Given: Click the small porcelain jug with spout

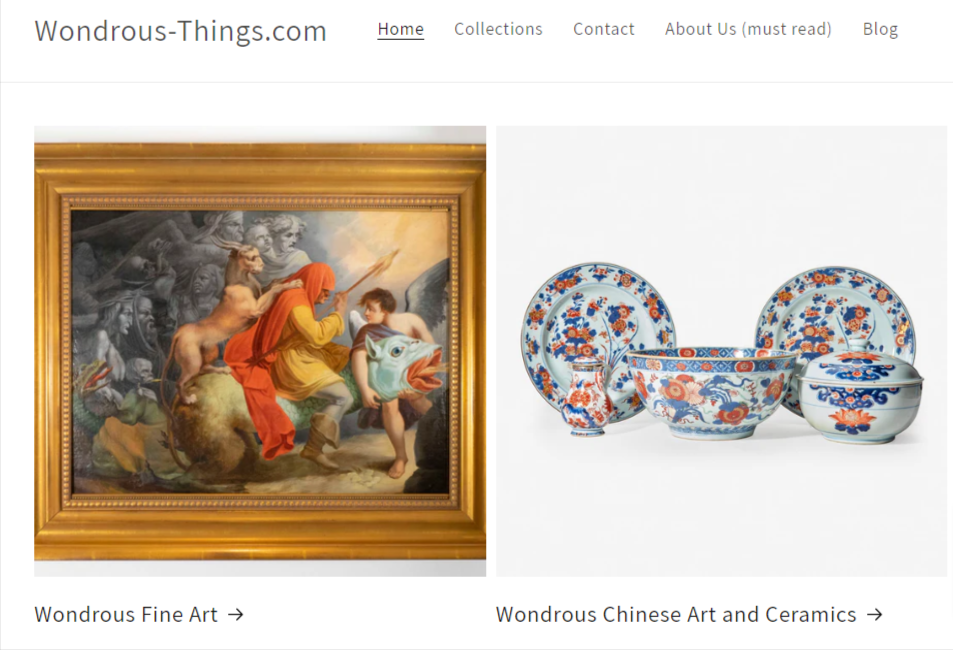Looking at the screenshot, I should pos(587,396).
